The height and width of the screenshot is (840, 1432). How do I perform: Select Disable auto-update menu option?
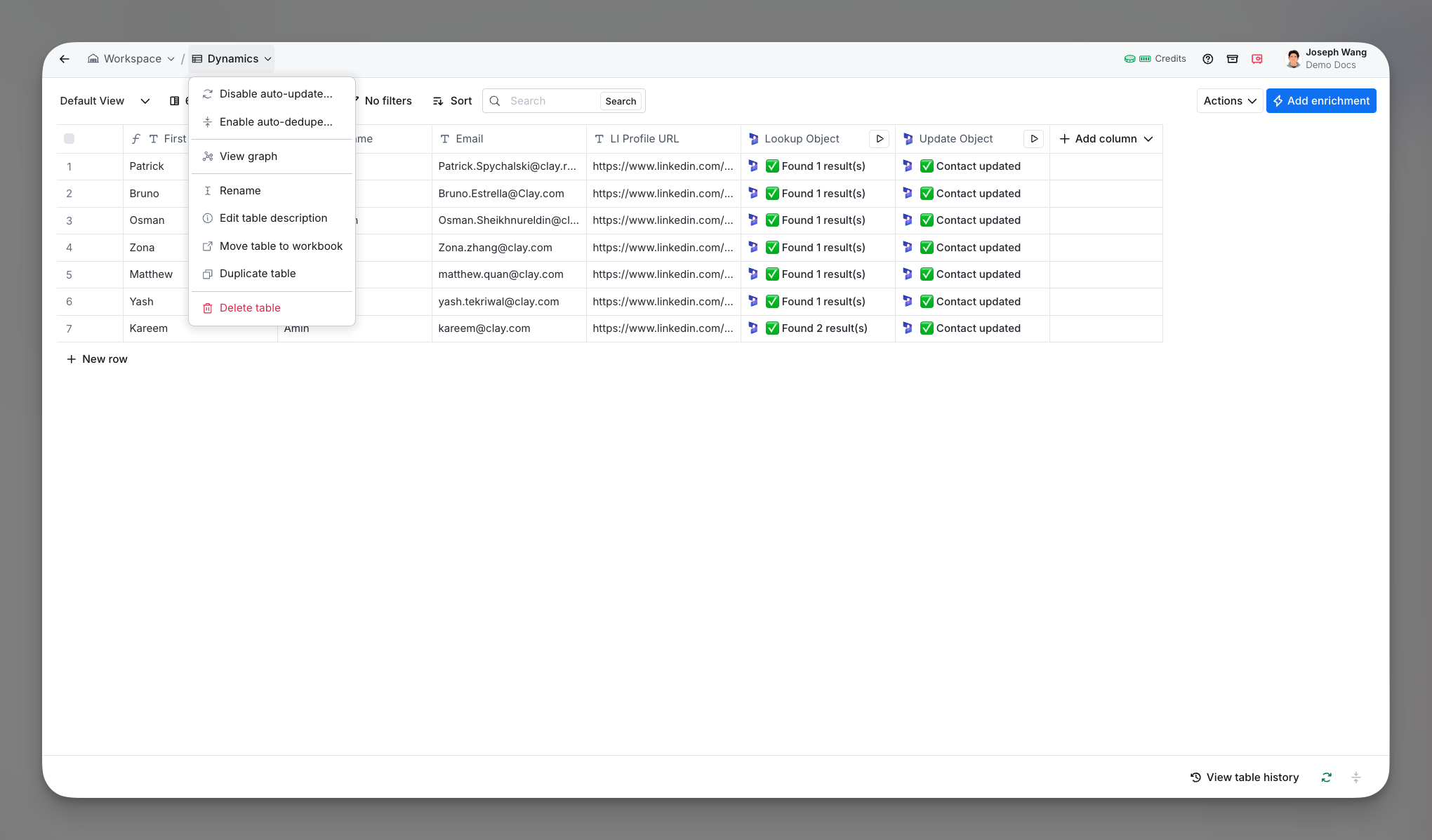pos(275,94)
